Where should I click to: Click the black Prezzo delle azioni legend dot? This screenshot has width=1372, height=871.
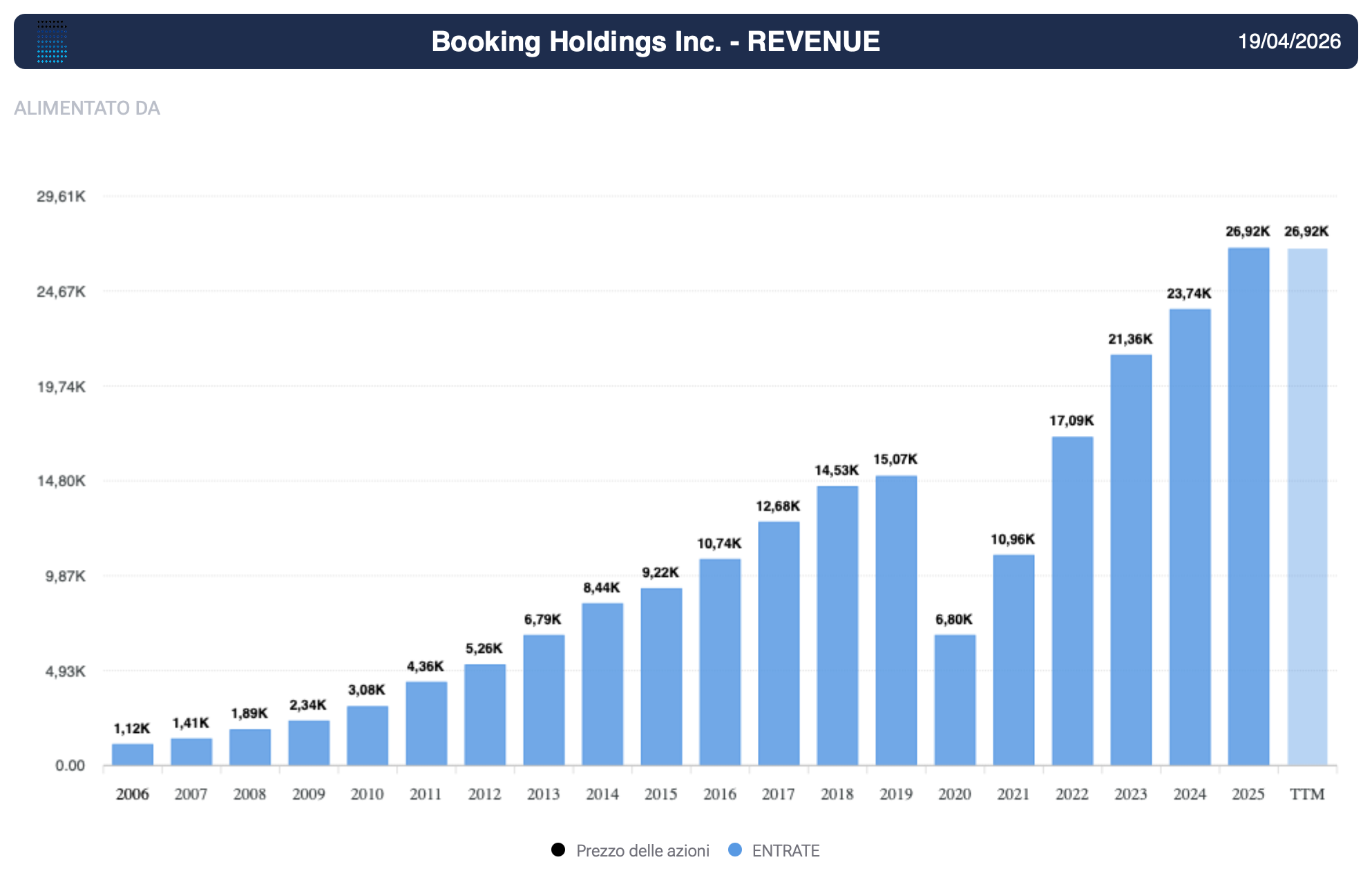click(x=558, y=850)
